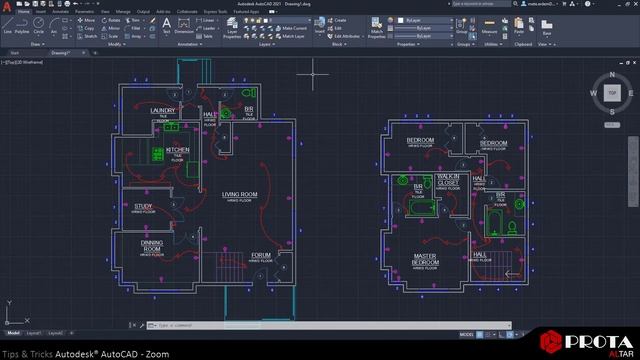
Task: Click the Move tool in Modify panel
Action: 86,20
